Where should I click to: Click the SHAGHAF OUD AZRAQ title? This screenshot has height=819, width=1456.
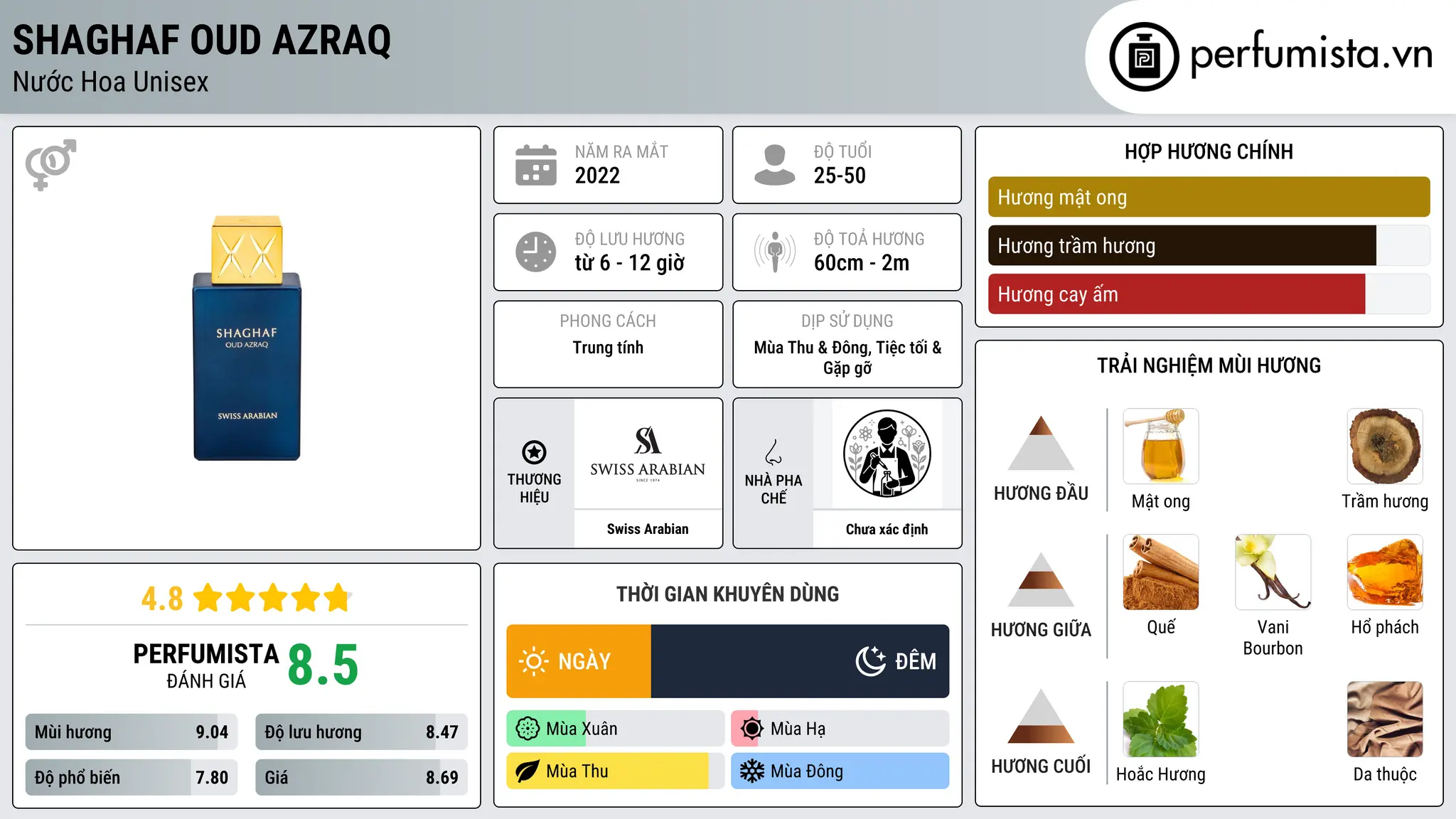(202, 40)
